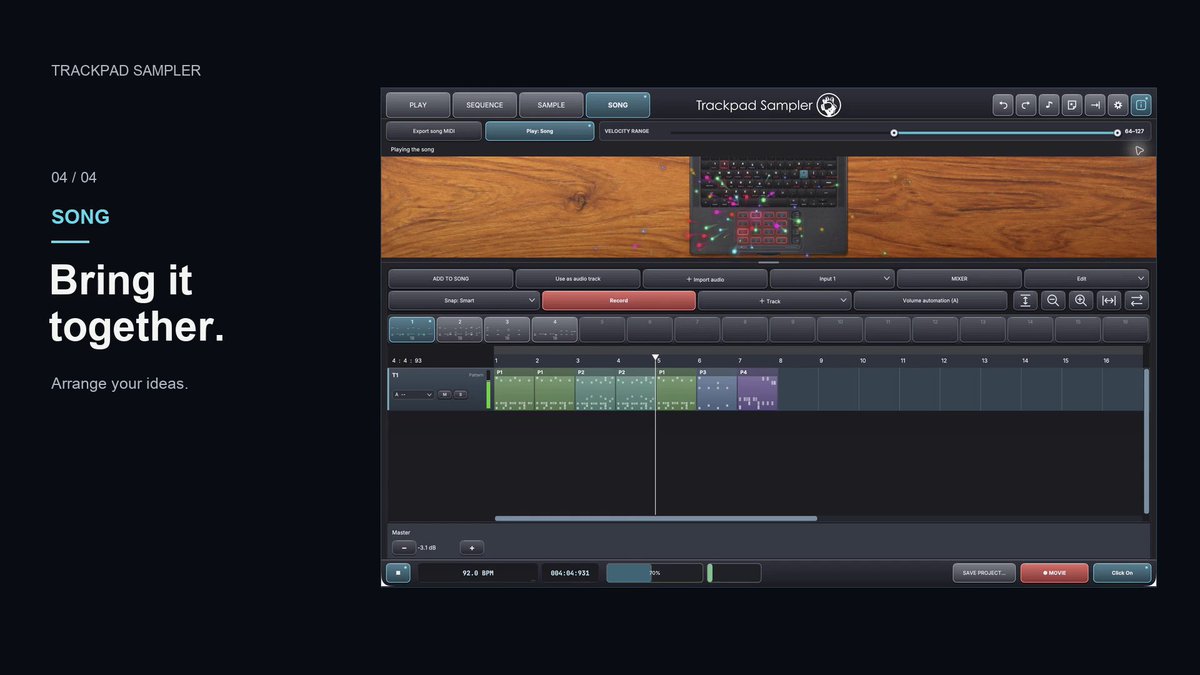
Task: Open the Input 1 dropdown
Action: [x=832, y=279]
